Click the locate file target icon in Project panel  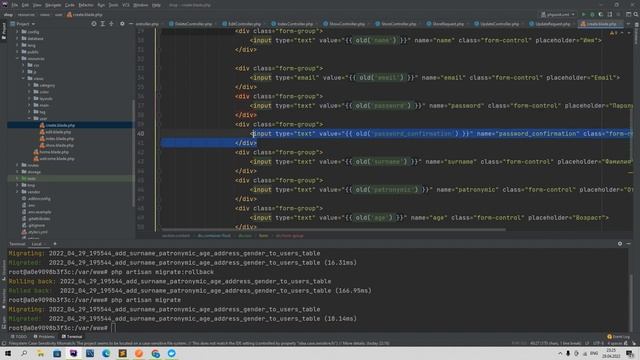point(94,24)
